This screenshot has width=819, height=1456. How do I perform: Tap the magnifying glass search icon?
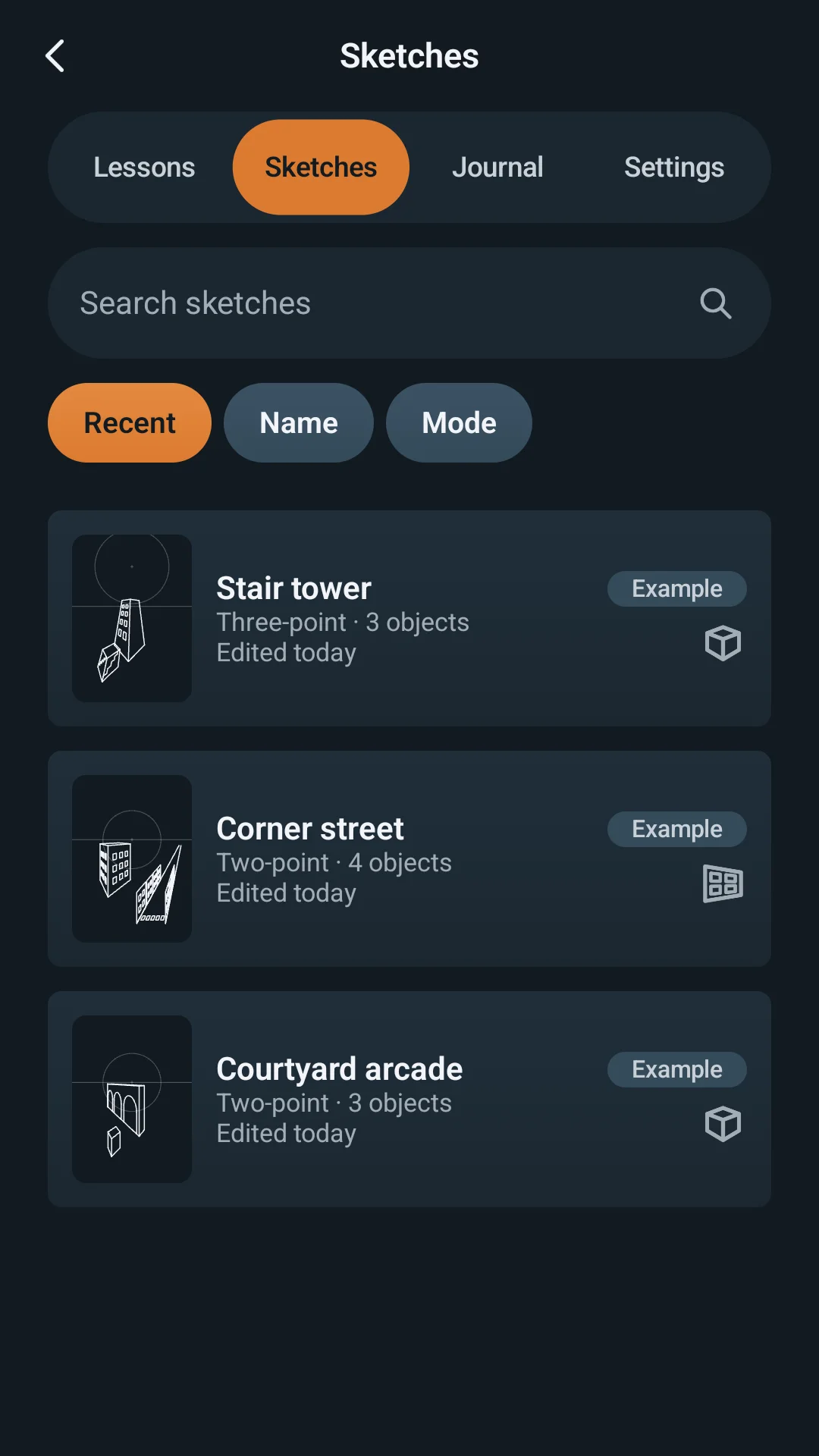(716, 303)
